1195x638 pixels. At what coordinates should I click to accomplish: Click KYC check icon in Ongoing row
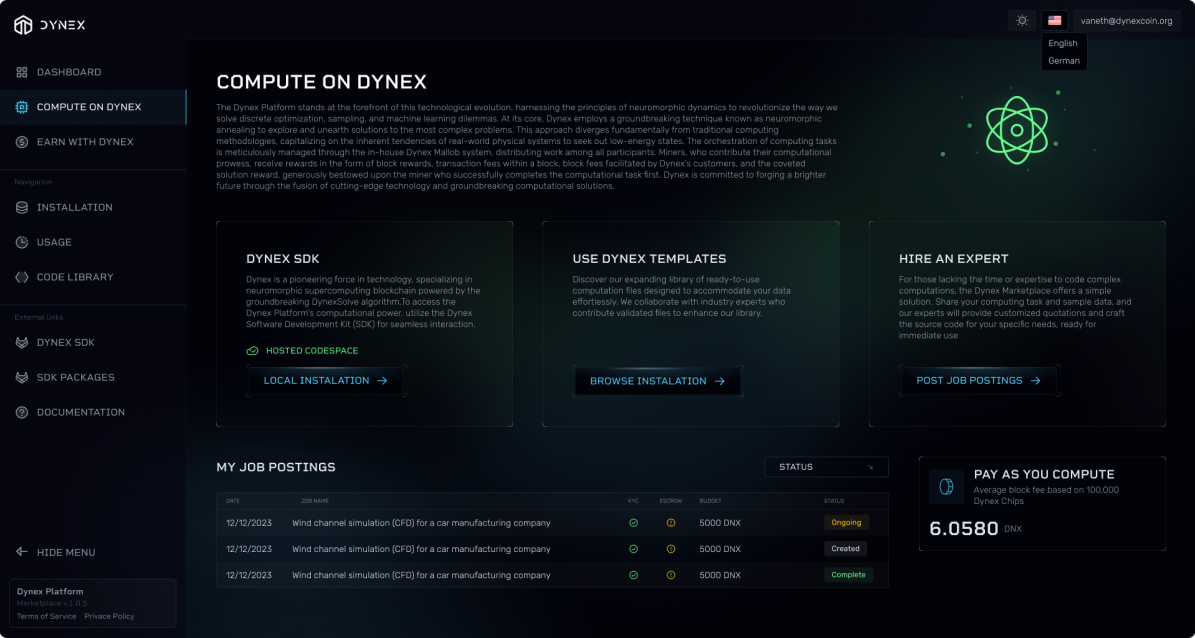click(633, 523)
